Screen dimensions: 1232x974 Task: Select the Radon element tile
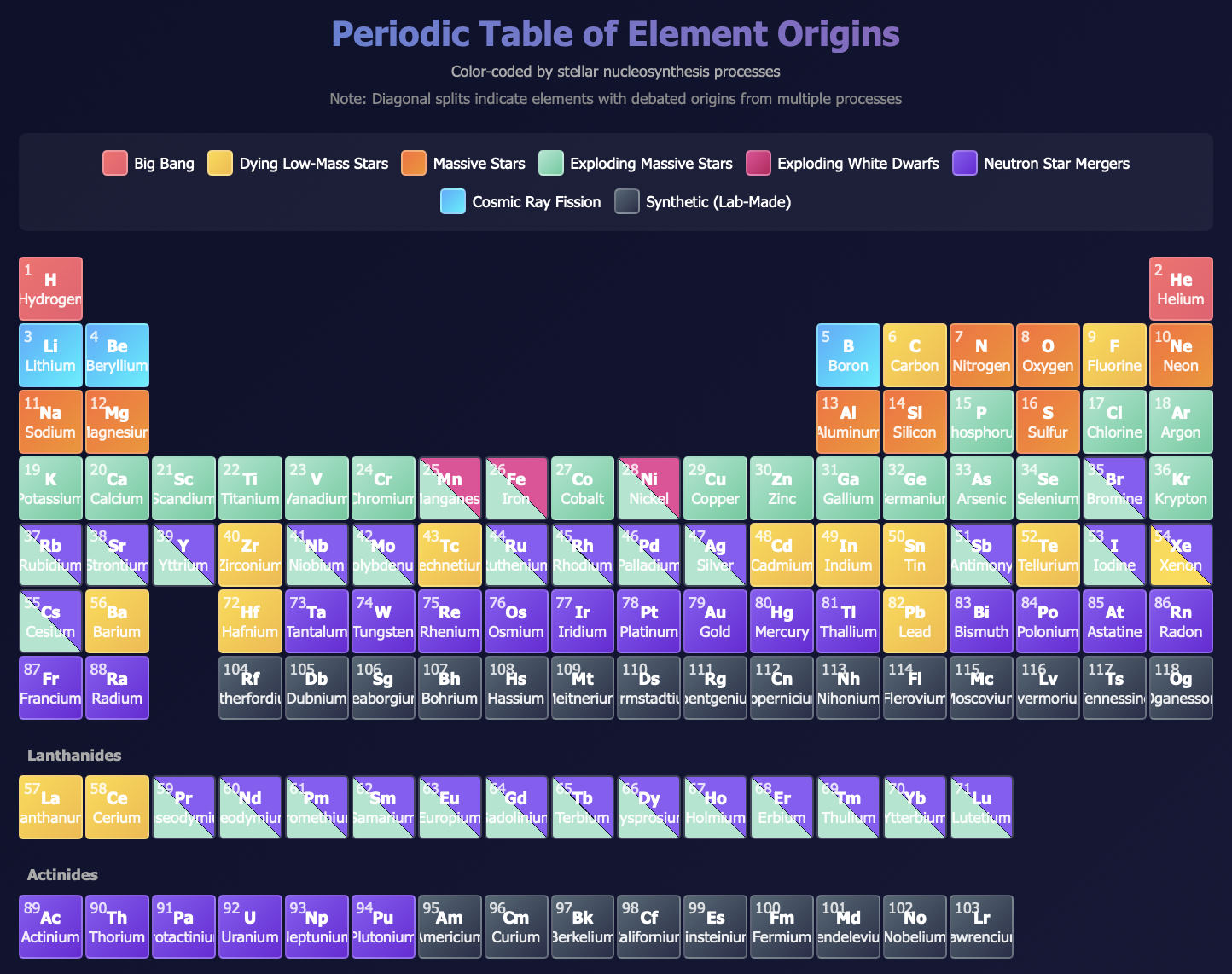[x=1181, y=622]
